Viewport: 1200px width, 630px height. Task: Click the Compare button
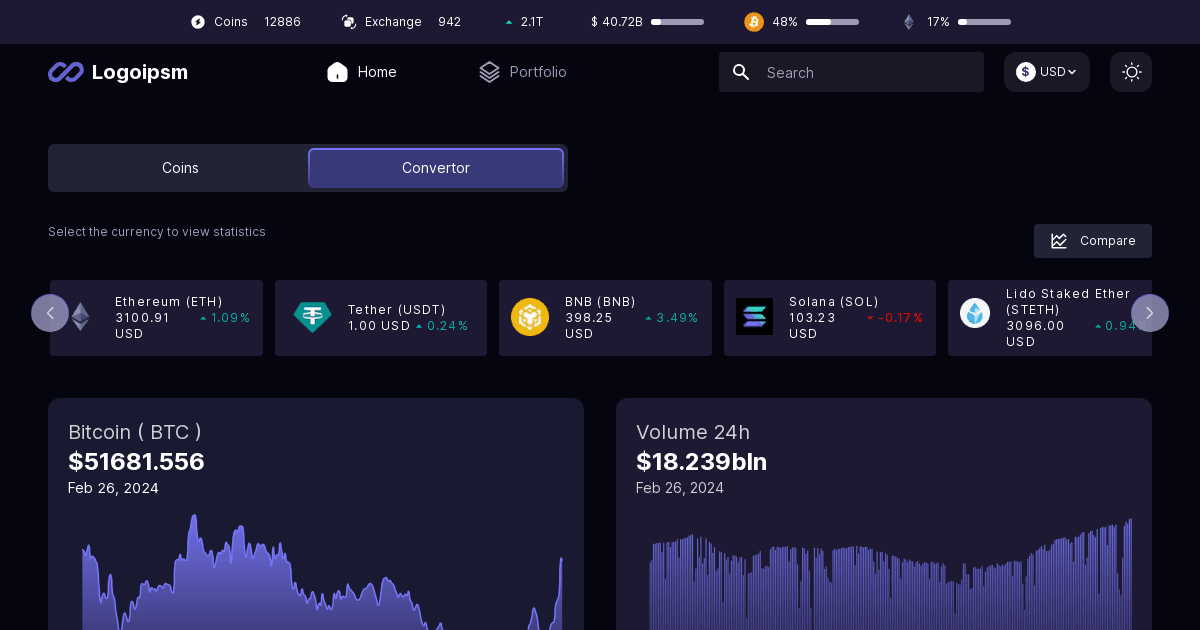[1093, 241]
